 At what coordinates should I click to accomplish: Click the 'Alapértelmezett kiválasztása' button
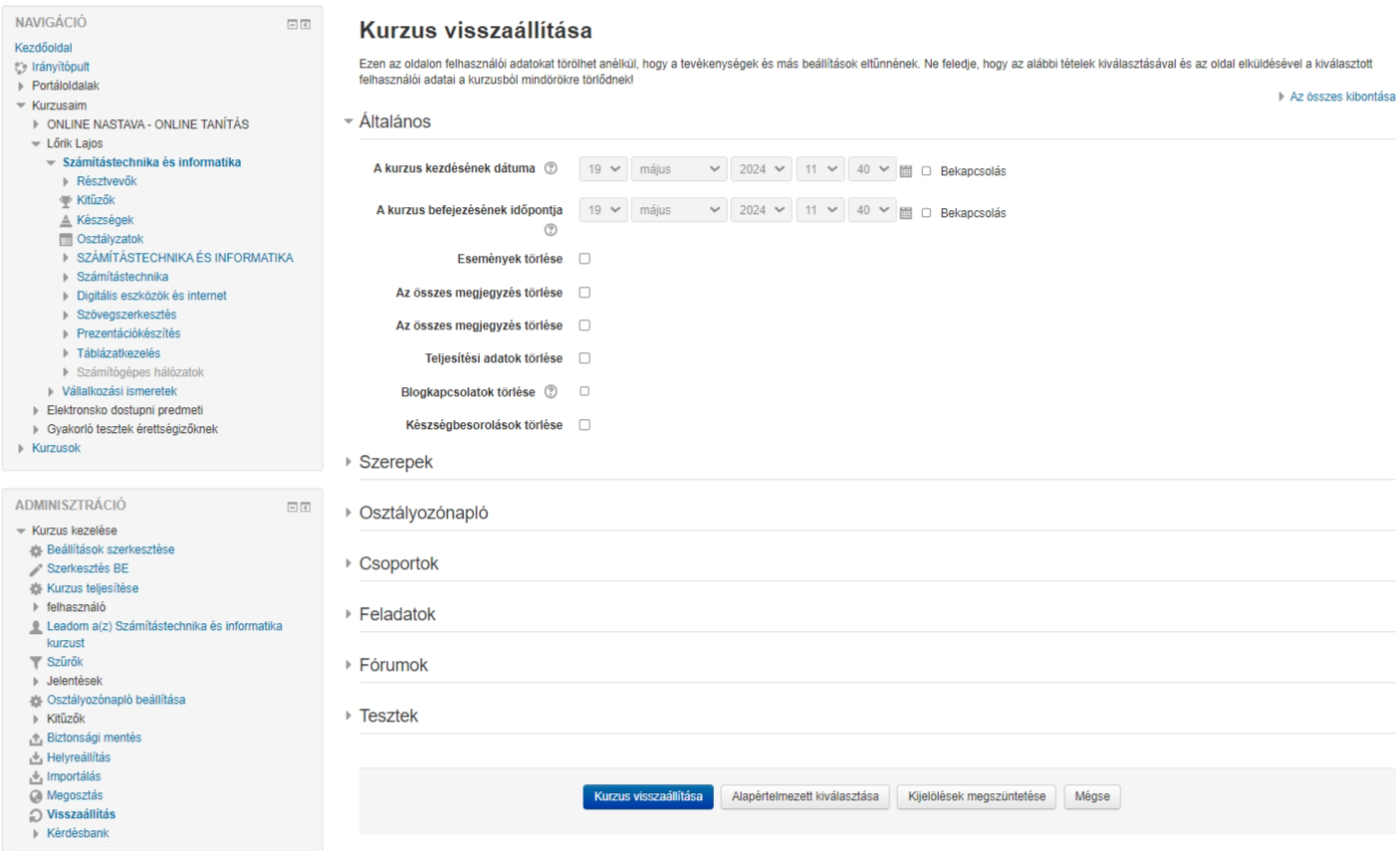[x=806, y=796]
